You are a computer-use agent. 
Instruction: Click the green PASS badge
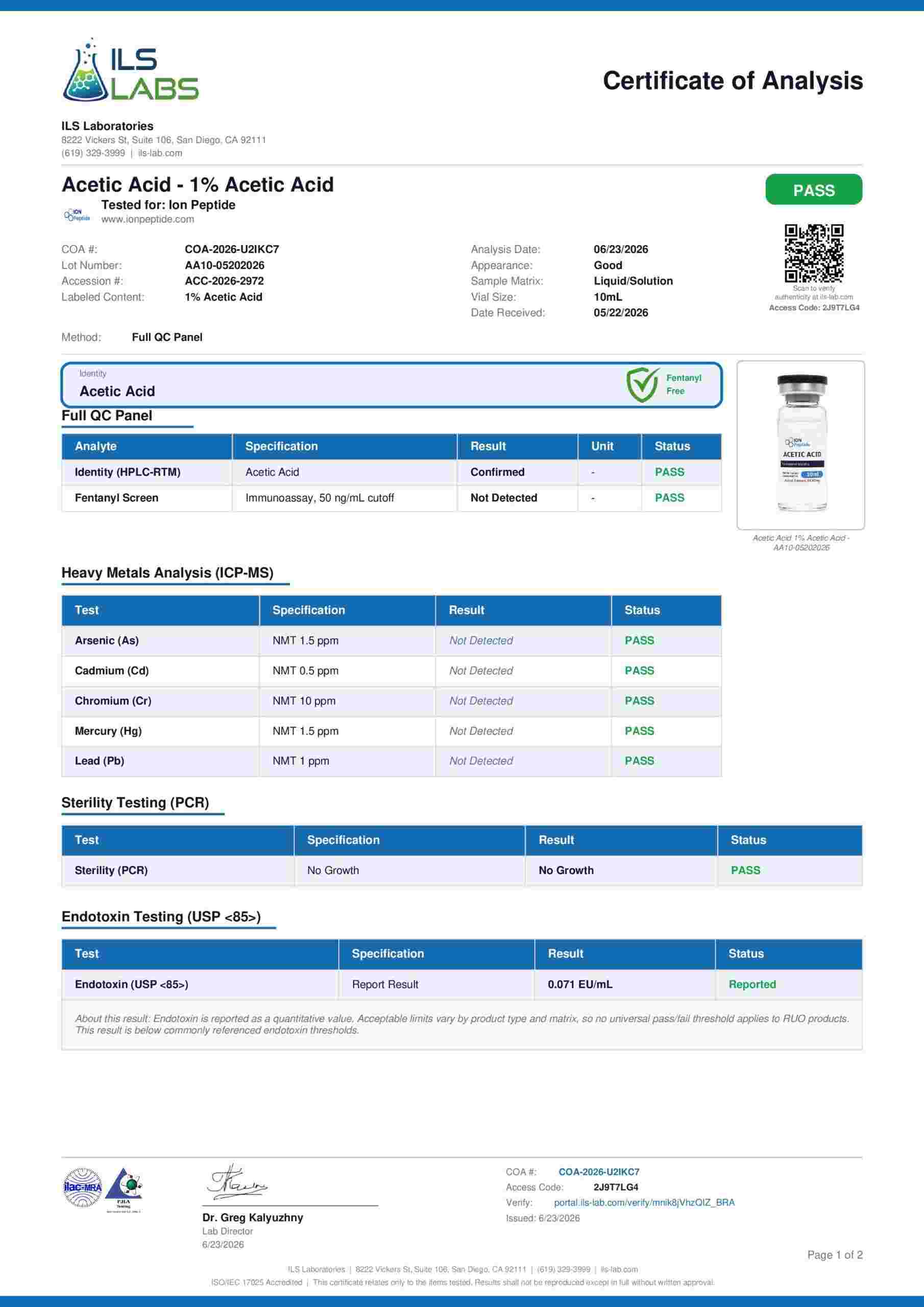(814, 189)
